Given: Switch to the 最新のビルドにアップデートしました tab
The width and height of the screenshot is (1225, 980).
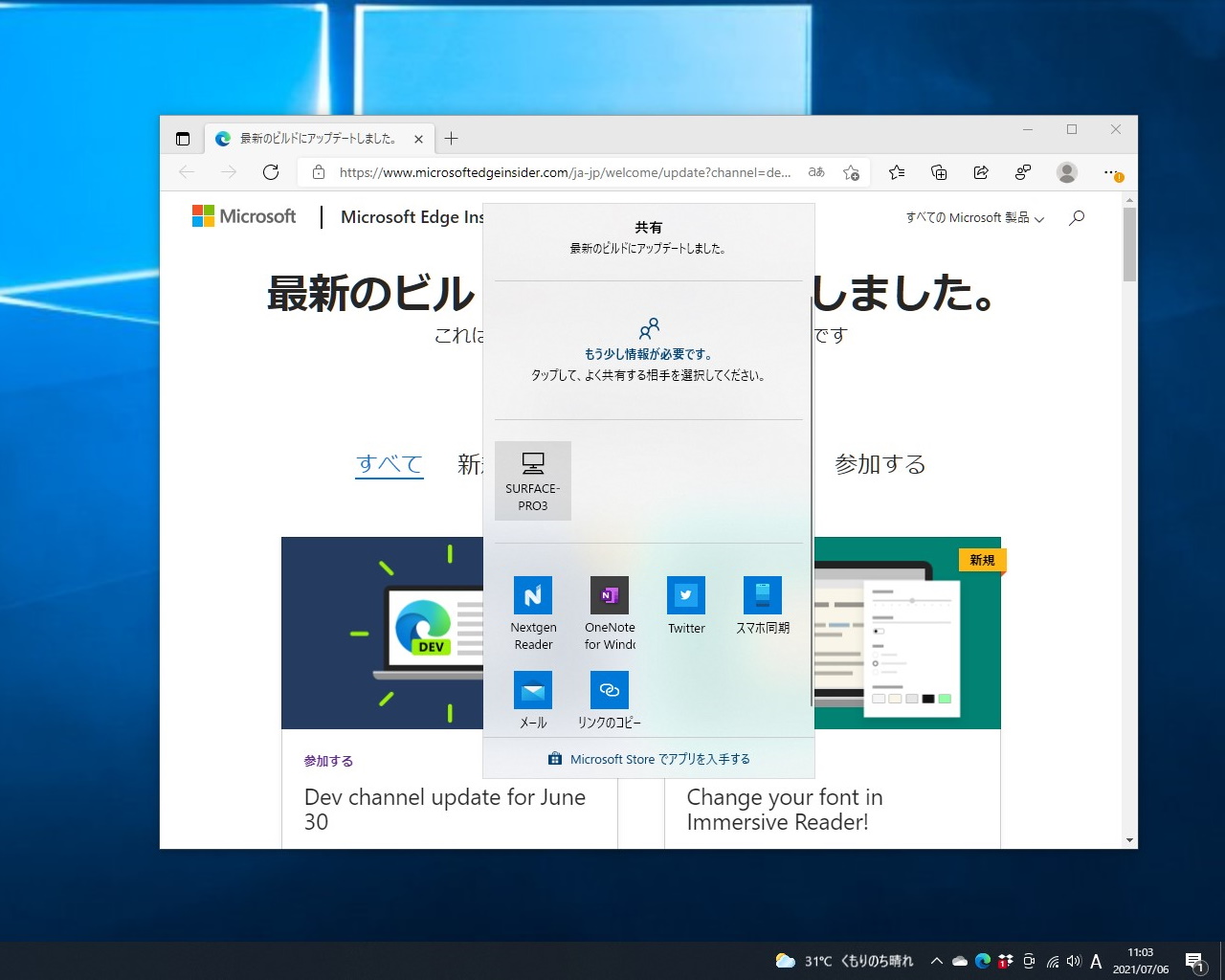Looking at the screenshot, I should (316, 138).
